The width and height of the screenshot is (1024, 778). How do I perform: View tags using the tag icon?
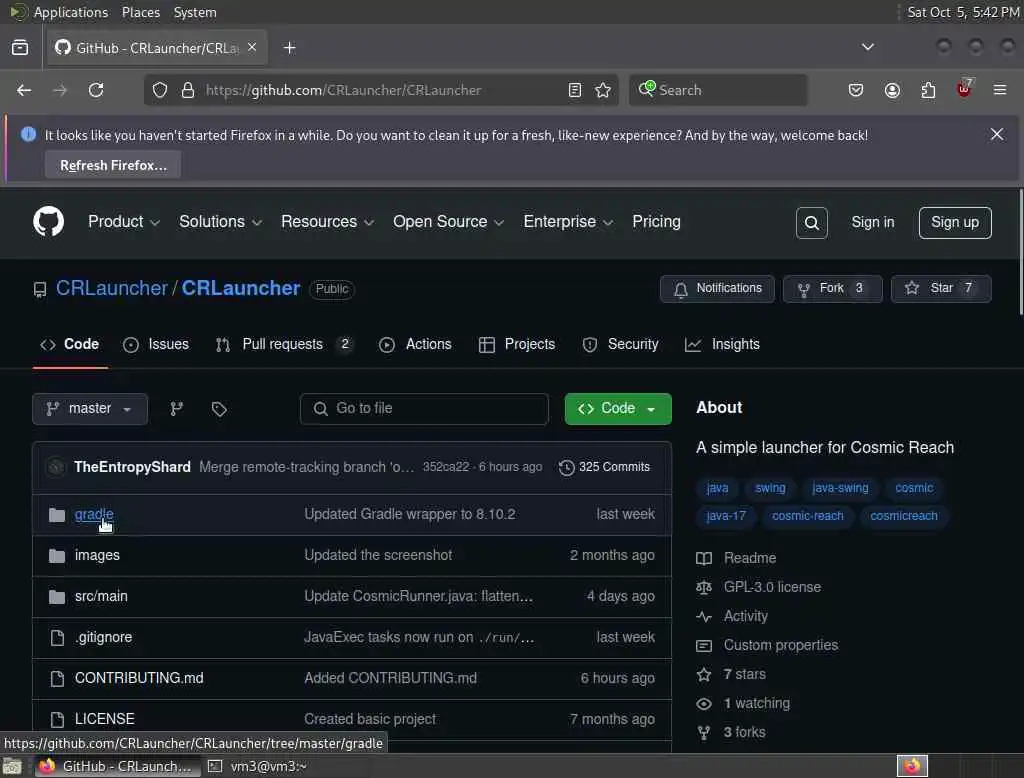pyautogui.click(x=219, y=409)
